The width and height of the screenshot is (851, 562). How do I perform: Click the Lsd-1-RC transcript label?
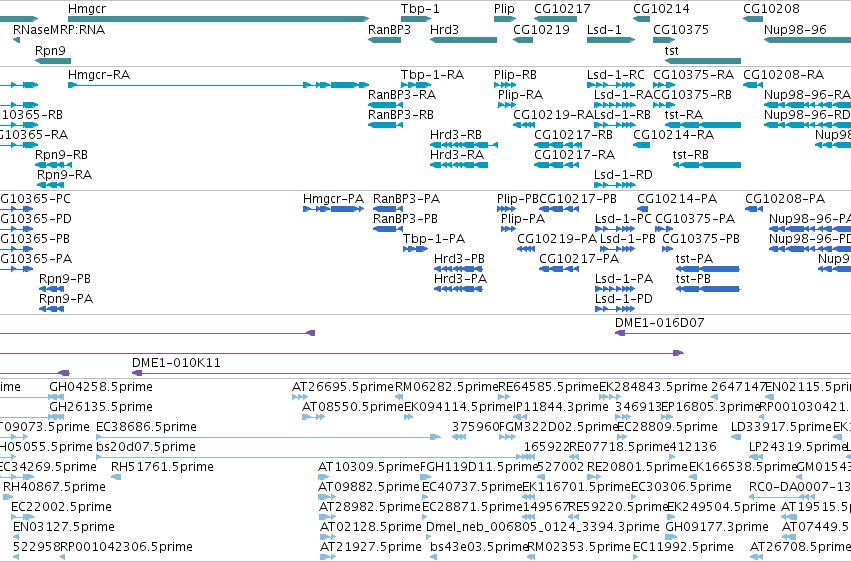click(x=615, y=75)
